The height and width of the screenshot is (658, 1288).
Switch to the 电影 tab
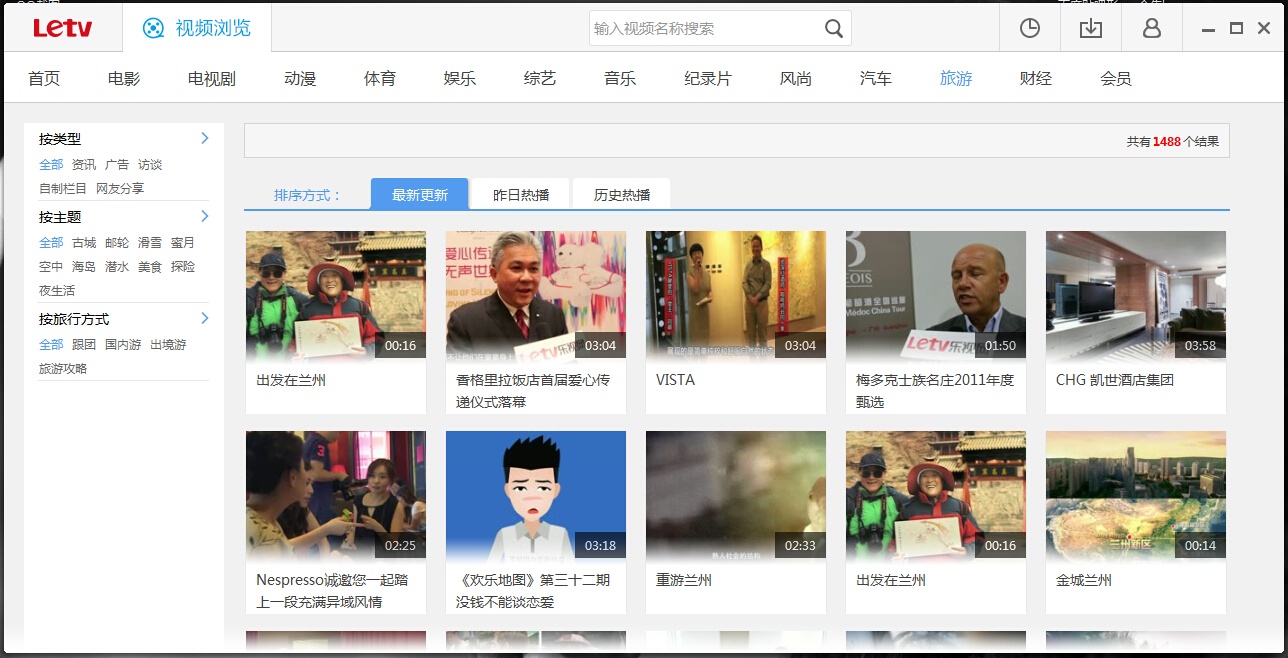coord(122,77)
